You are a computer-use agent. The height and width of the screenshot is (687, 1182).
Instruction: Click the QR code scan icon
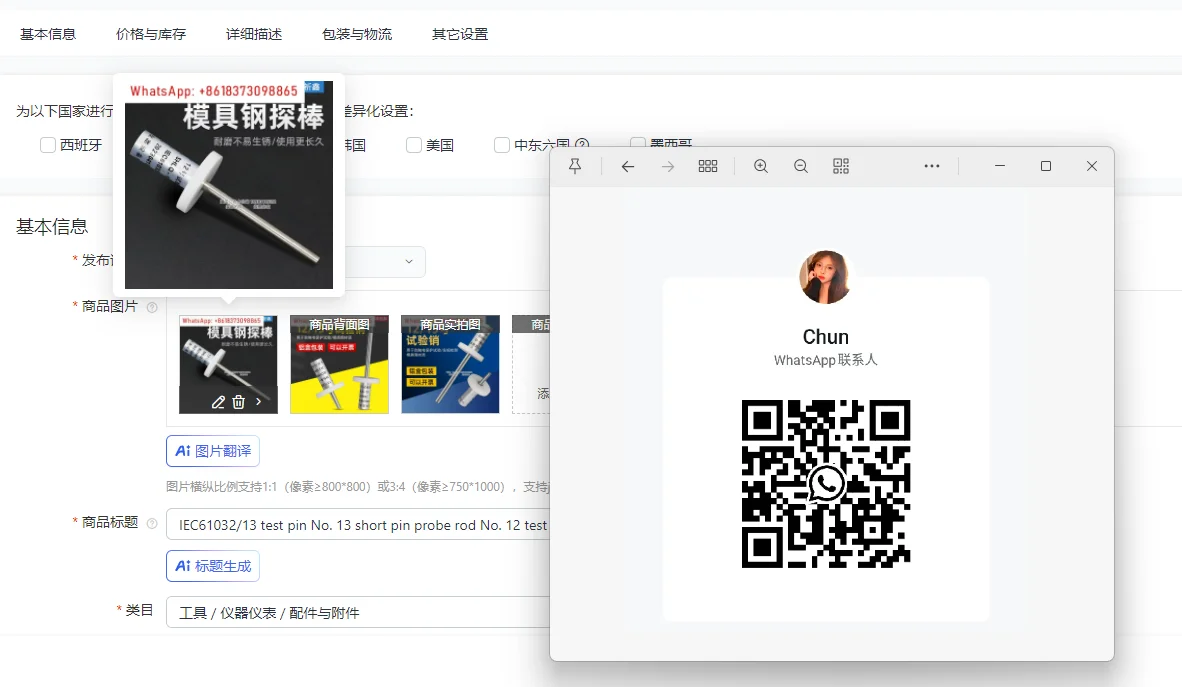tap(841, 167)
